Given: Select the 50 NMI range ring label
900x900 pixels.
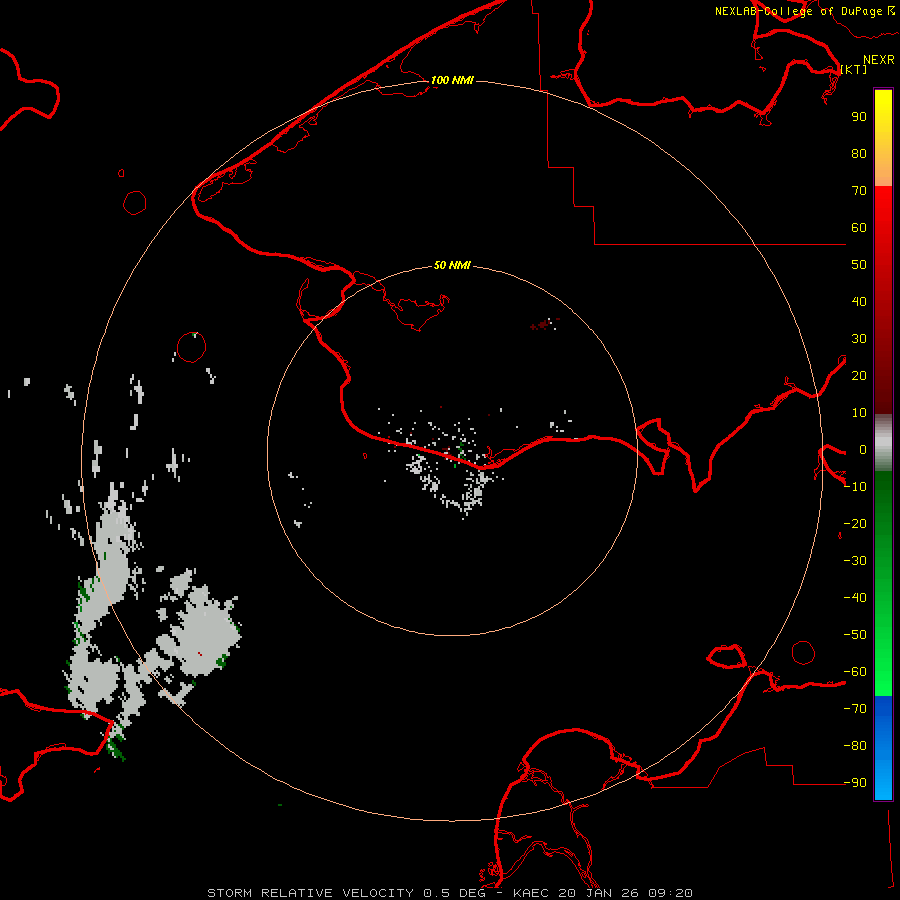Looking at the screenshot, I should tap(452, 265).
